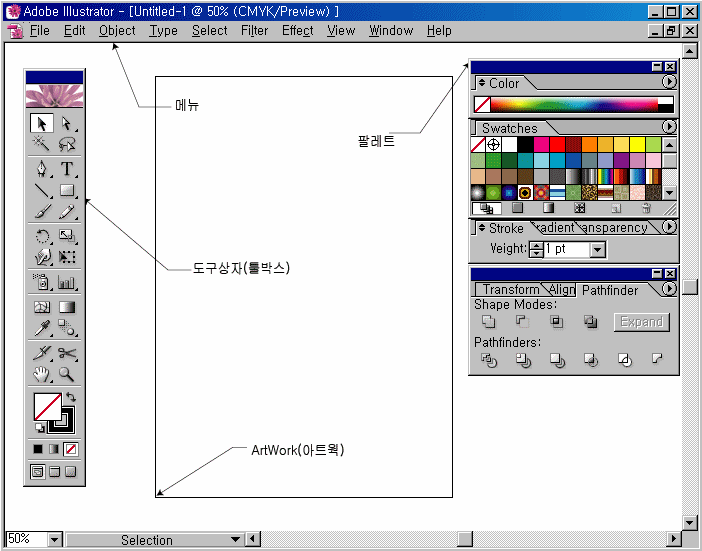Select the Column Graph tool
The height and width of the screenshot is (551, 702).
point(67,282)
